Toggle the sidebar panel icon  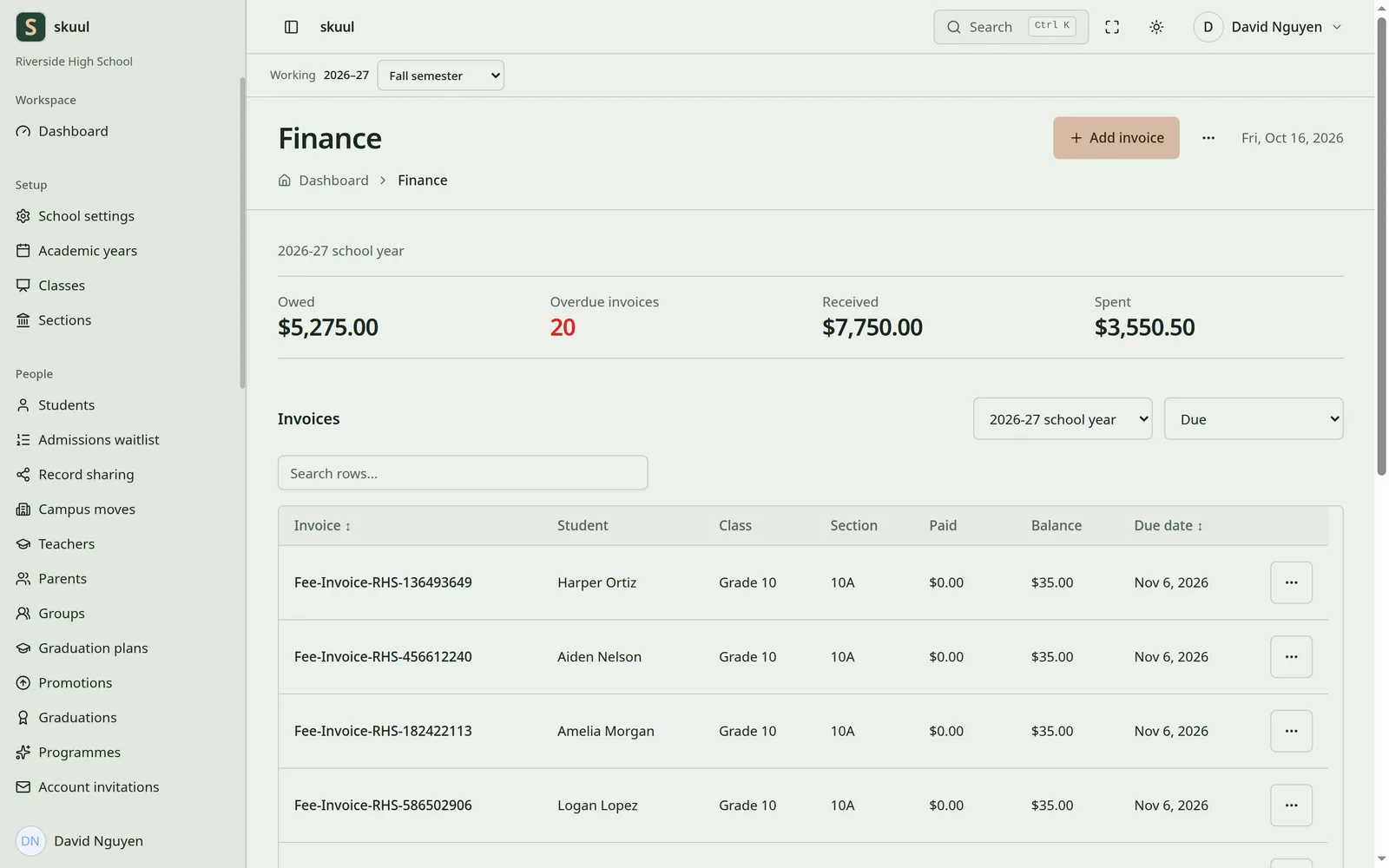[292, 27]
